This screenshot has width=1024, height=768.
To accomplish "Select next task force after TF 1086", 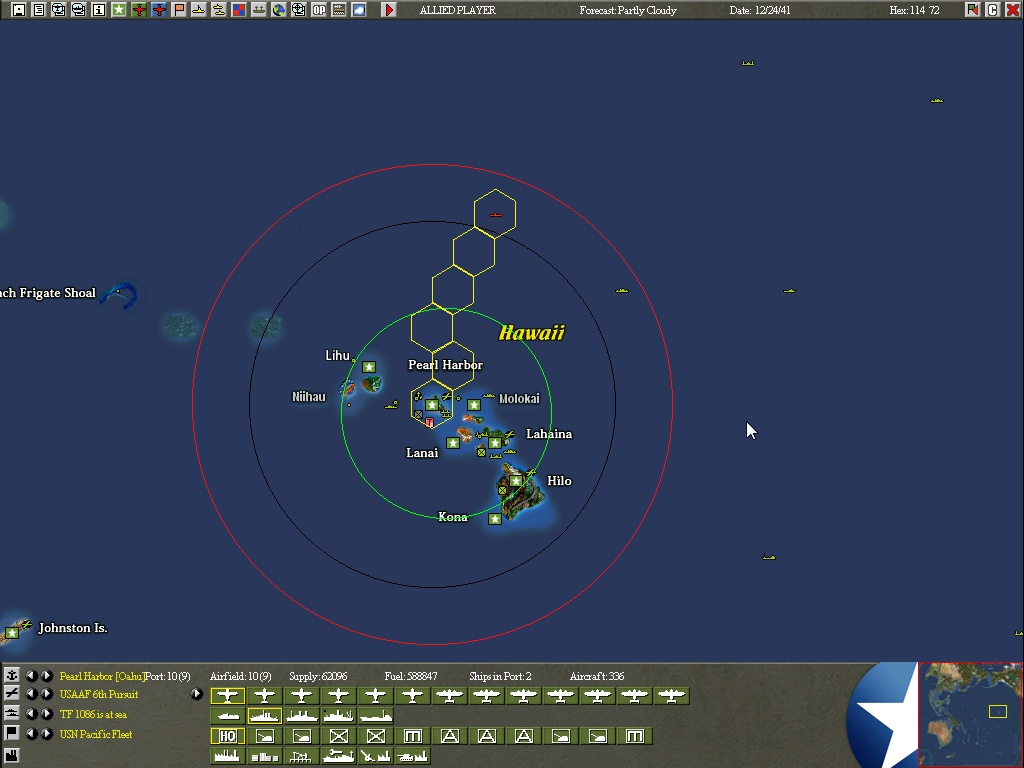I will coord(46,714).
